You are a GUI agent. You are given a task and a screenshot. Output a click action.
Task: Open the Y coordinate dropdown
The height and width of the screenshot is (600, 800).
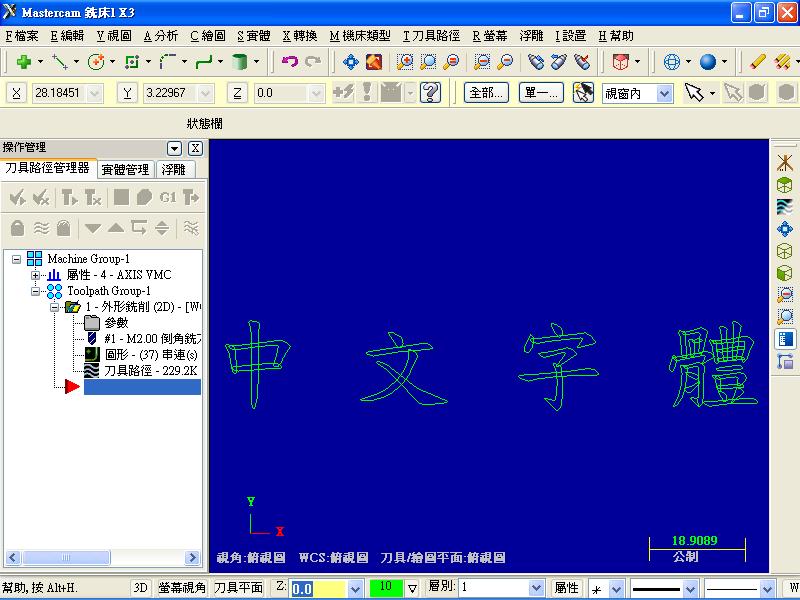click(x=205, y=93)
